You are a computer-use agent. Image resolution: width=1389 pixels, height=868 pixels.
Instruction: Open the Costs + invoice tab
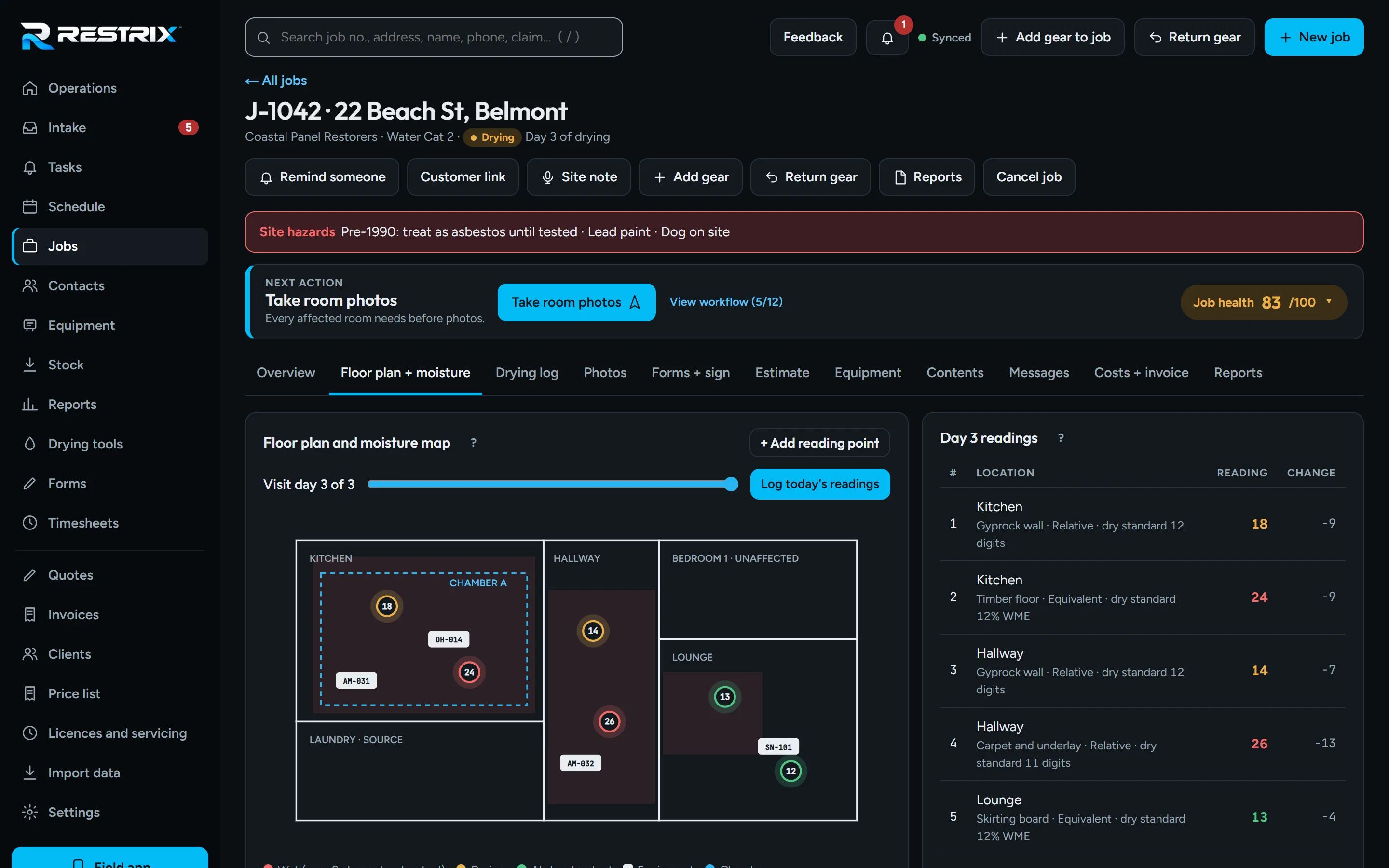[1141, 373]
